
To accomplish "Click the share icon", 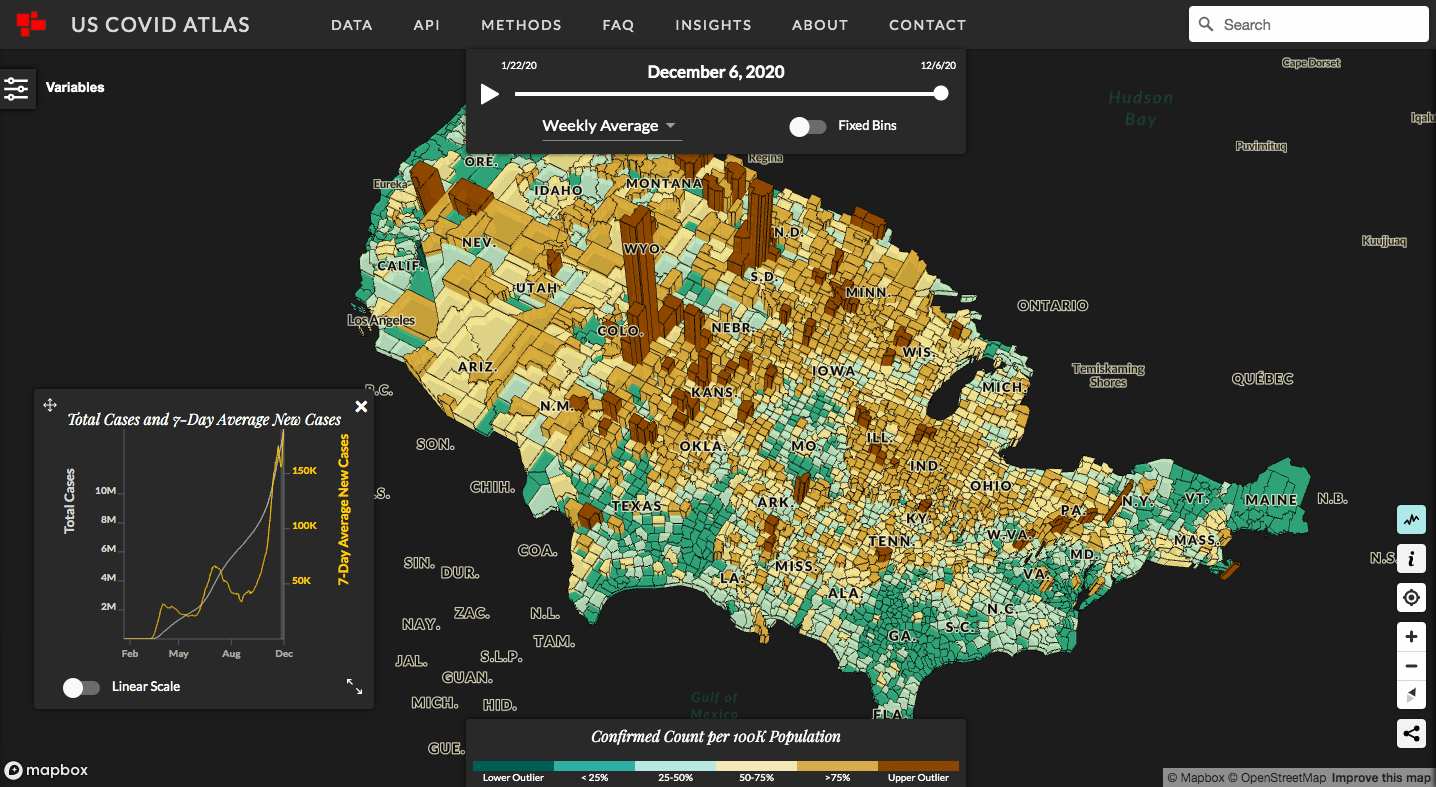I will [x=1411, y=734].
